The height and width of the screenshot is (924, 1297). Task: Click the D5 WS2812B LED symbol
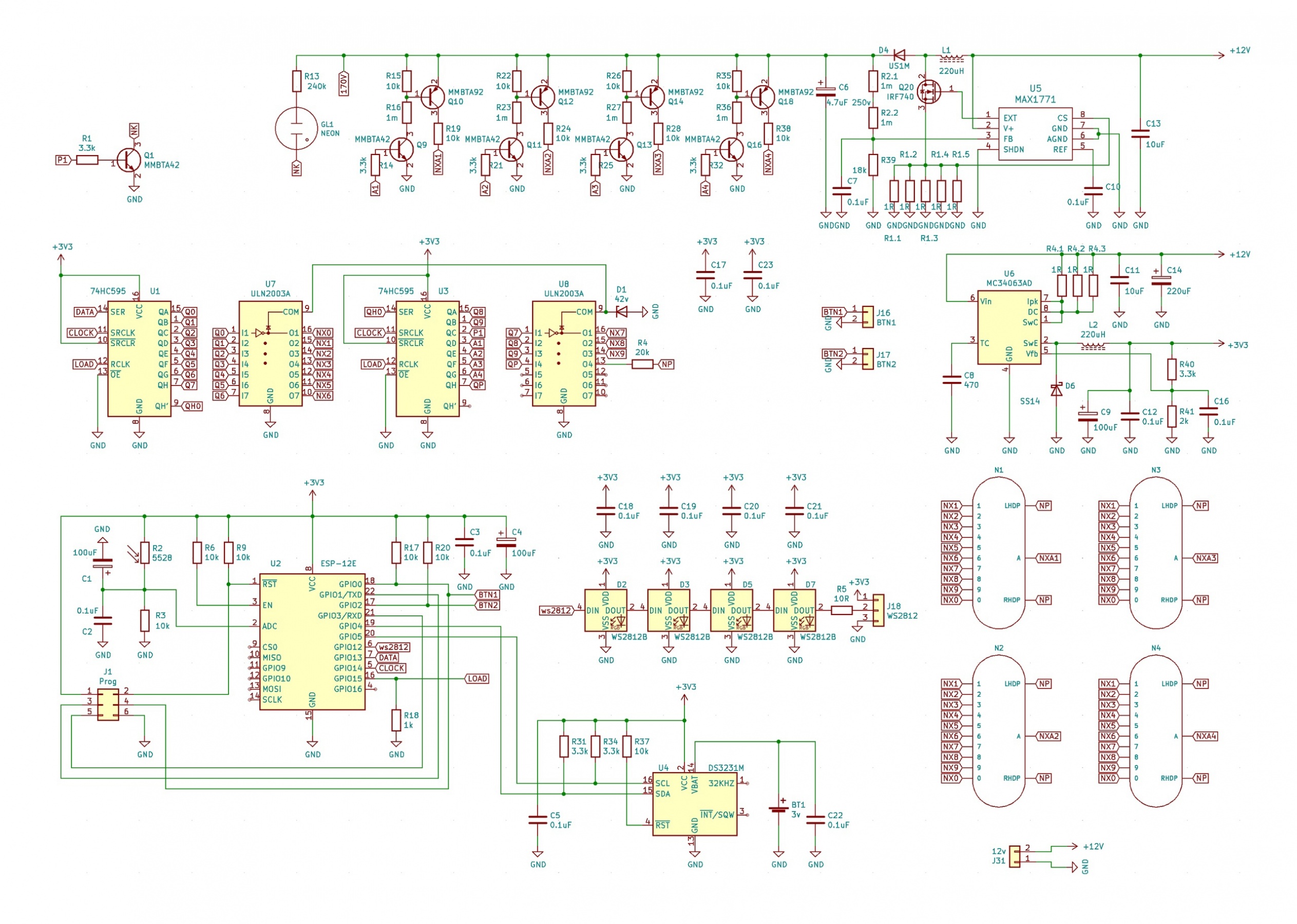point(731,610)
